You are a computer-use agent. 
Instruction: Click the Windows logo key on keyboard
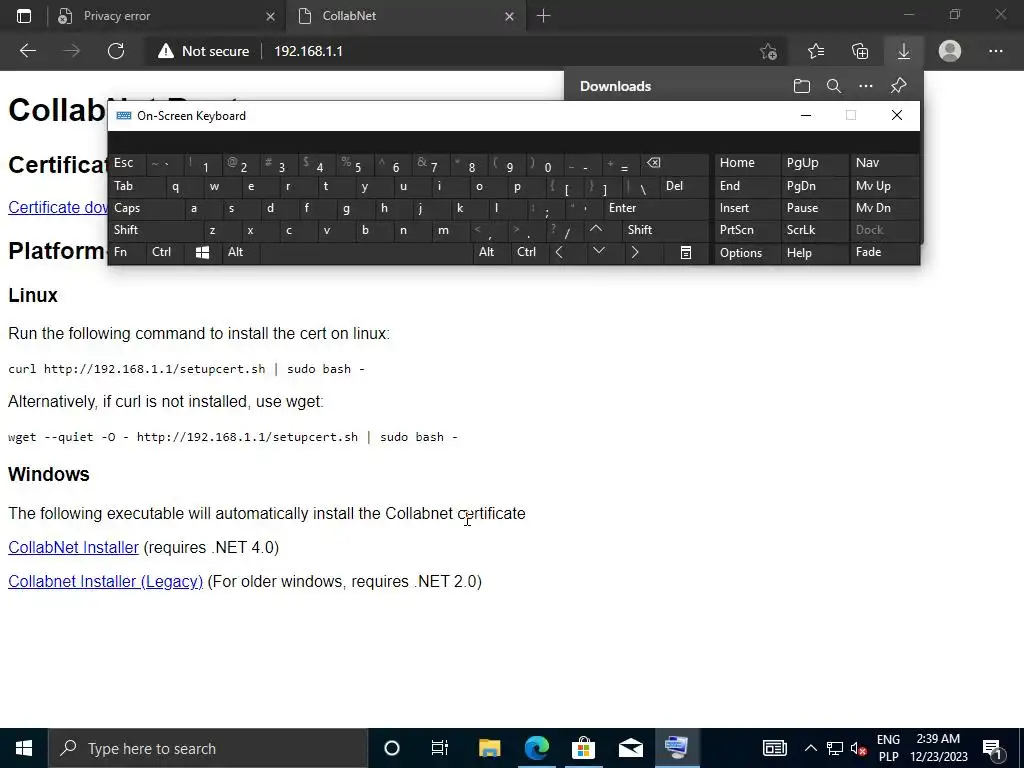202,253
